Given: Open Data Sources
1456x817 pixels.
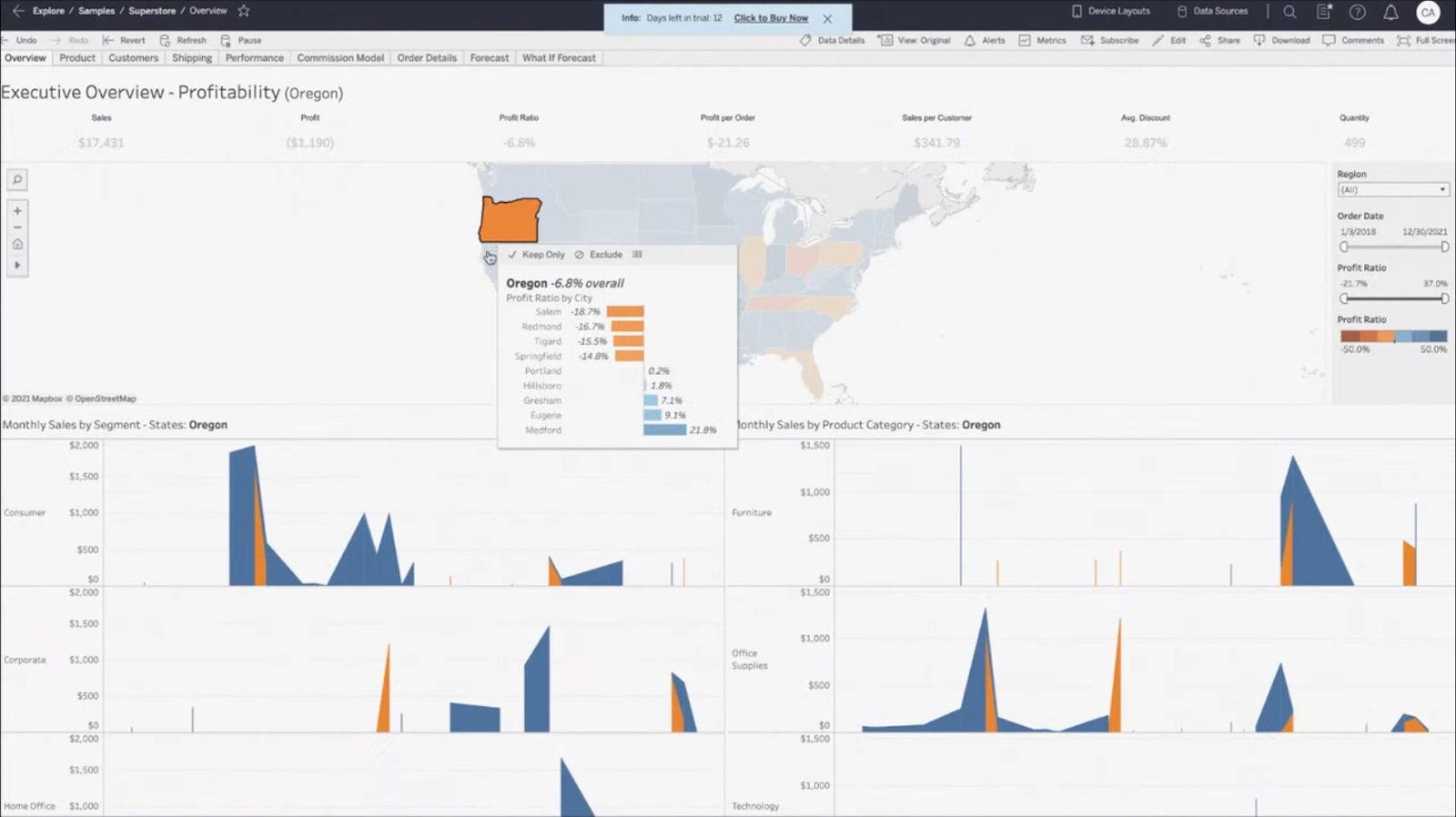Looking at the screenshot, I should coord(1212,11).
